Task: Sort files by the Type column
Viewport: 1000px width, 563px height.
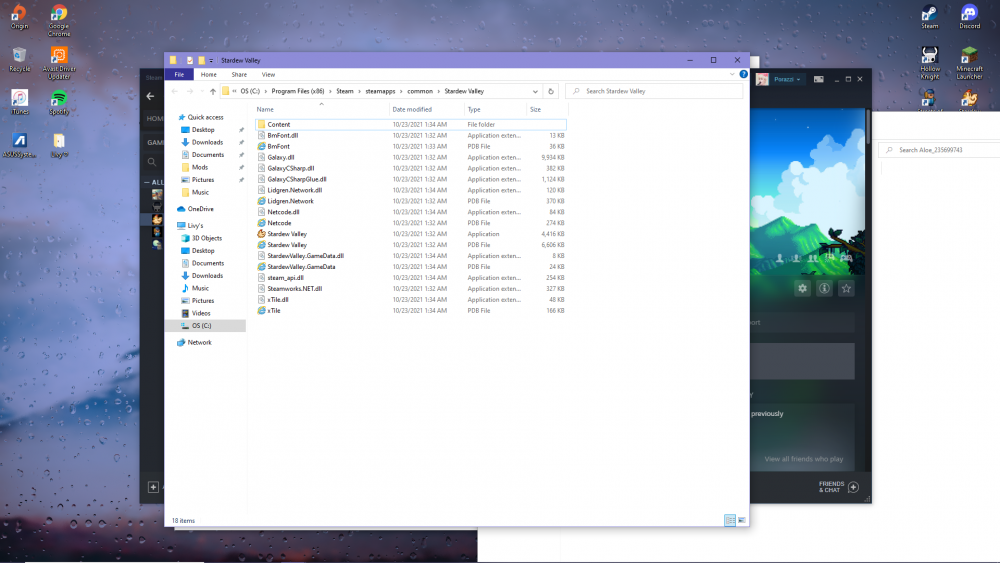Action: [496, 109]
